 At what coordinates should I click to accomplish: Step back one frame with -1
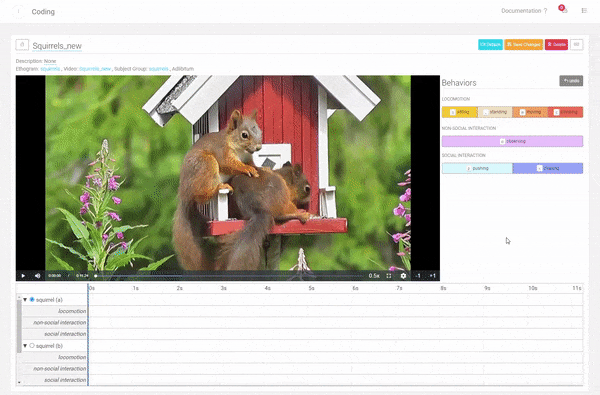[418, 276]
